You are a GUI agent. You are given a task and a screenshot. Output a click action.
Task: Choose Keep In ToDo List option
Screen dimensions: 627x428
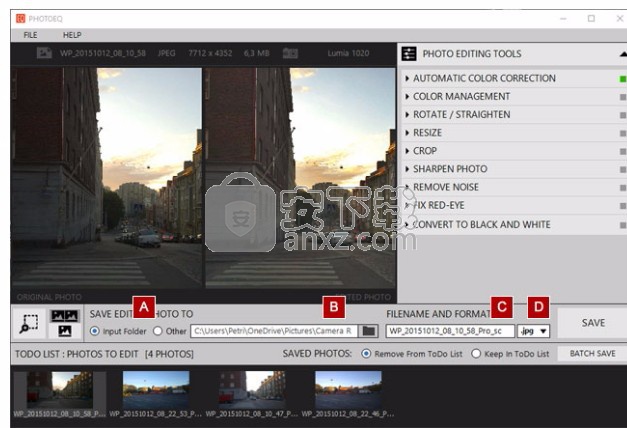[x=476, y=354]
